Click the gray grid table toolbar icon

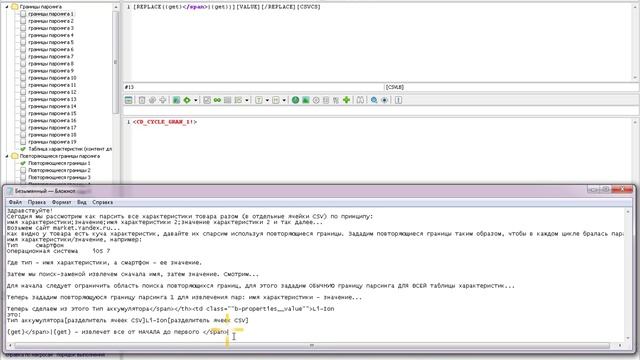coord(228,100)
